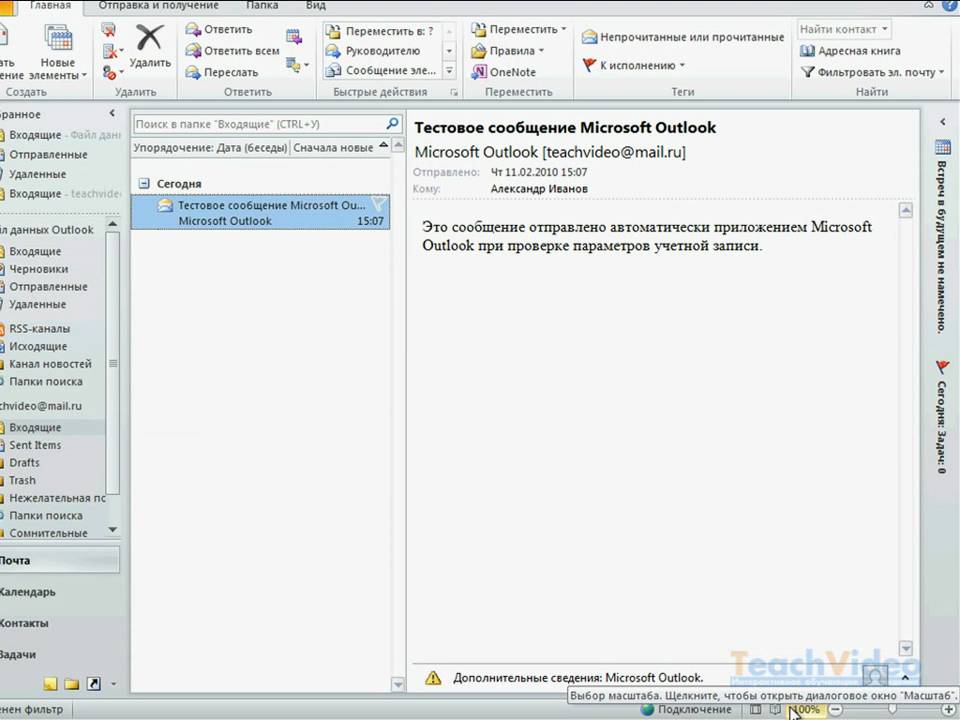Forward the message using Переслать

tap(222, 72)
